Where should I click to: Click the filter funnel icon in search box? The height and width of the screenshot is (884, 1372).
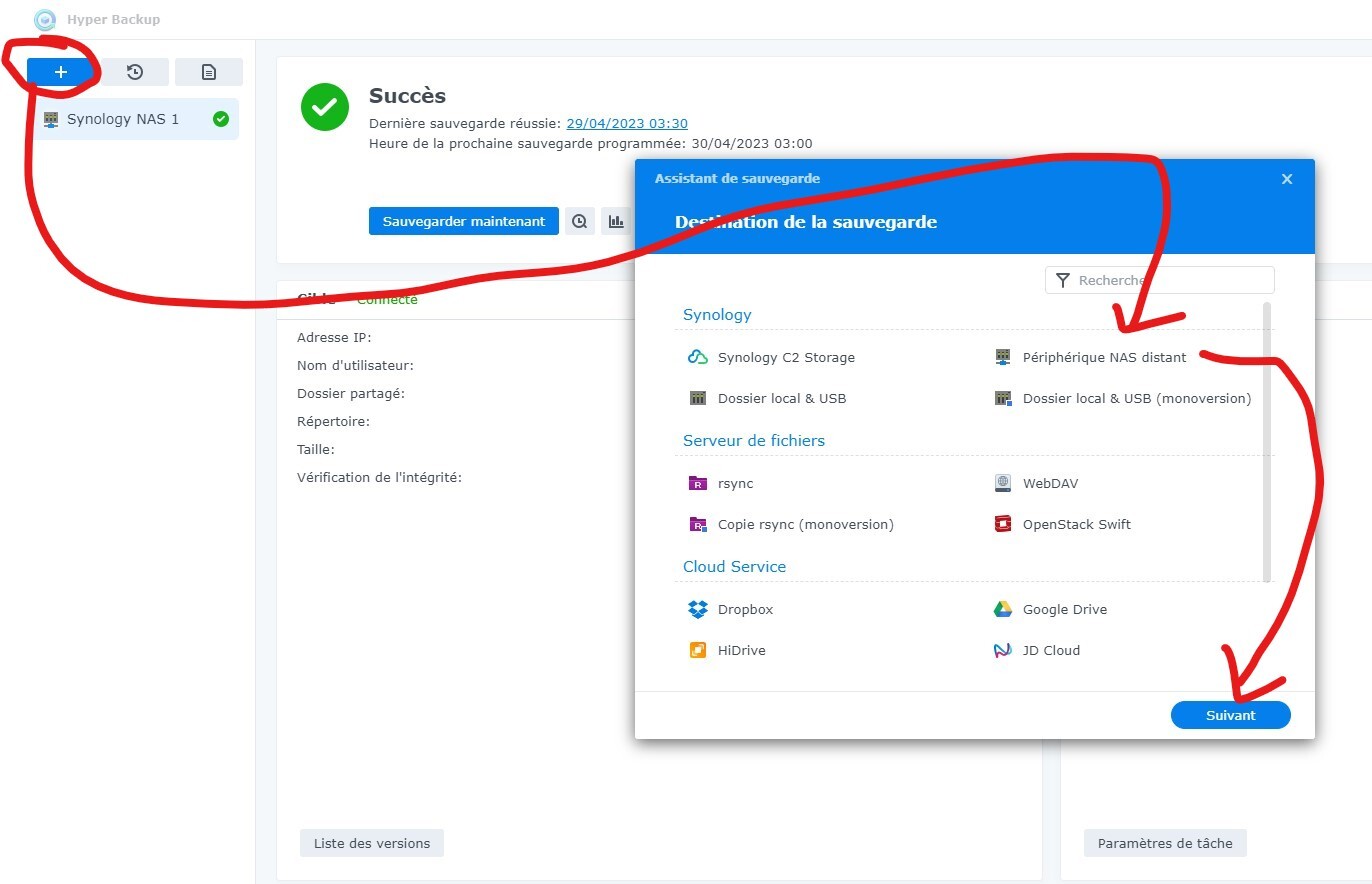point(1063,280)
